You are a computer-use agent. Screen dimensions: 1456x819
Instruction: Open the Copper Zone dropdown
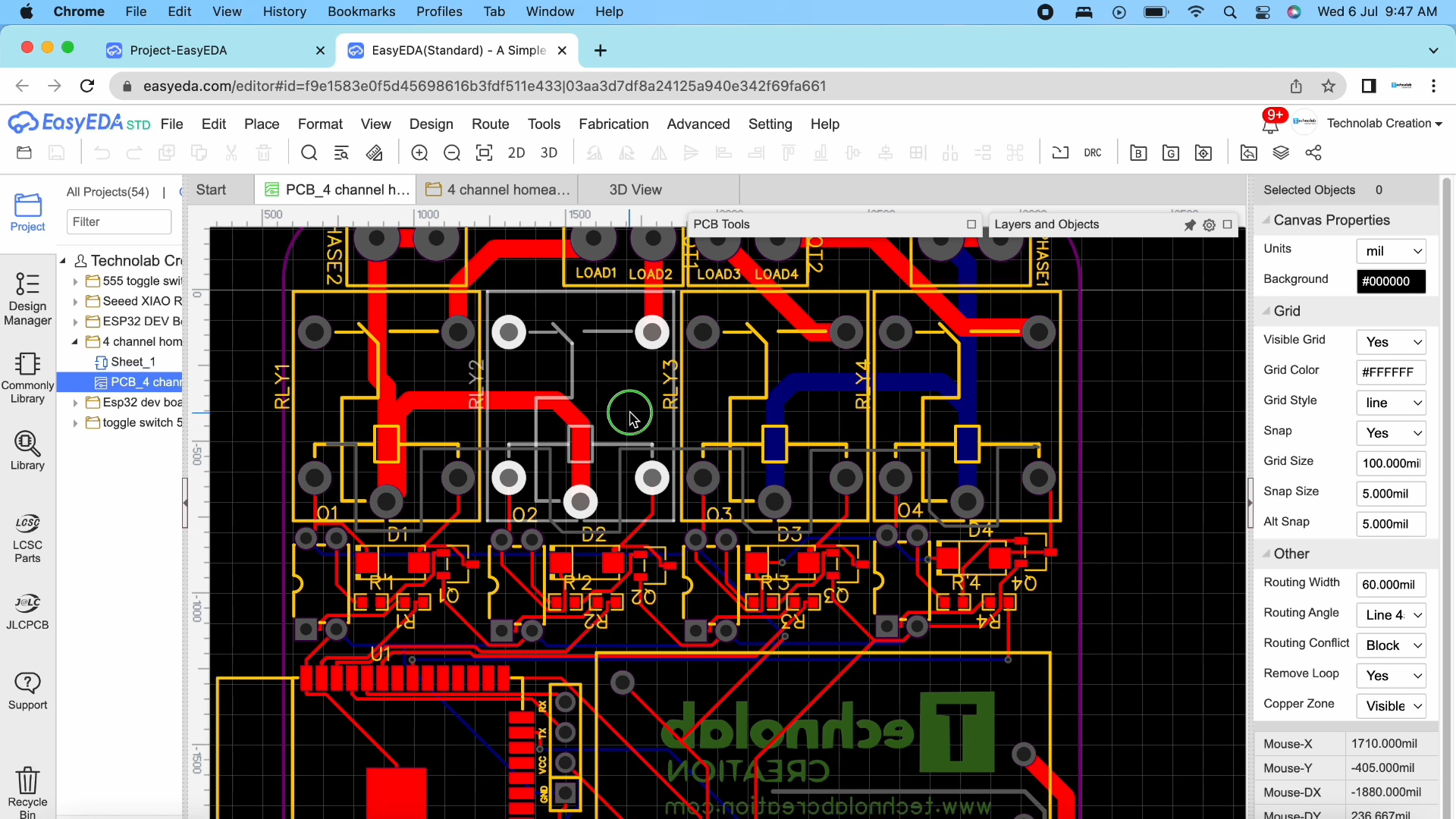(1391, 706)
